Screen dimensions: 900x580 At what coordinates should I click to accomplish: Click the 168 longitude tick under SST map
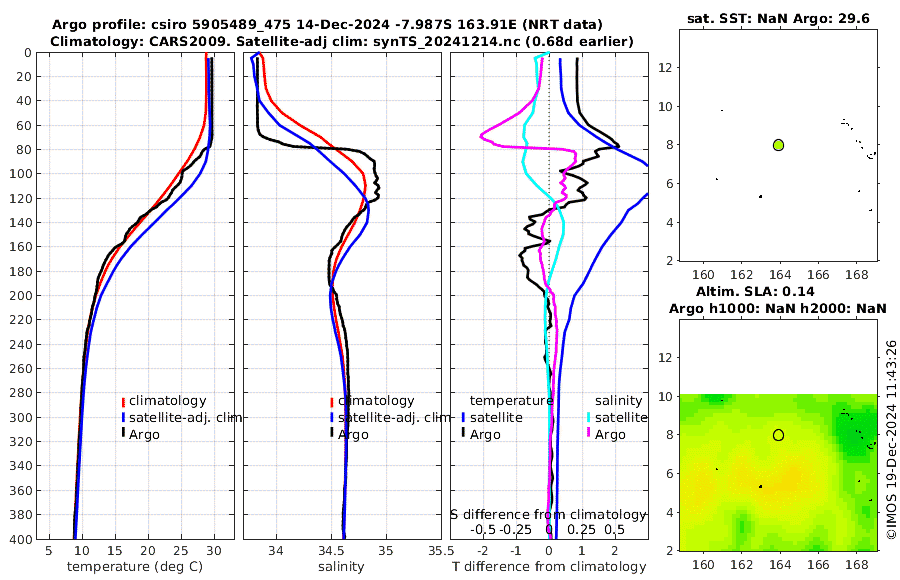pos(856,274)
